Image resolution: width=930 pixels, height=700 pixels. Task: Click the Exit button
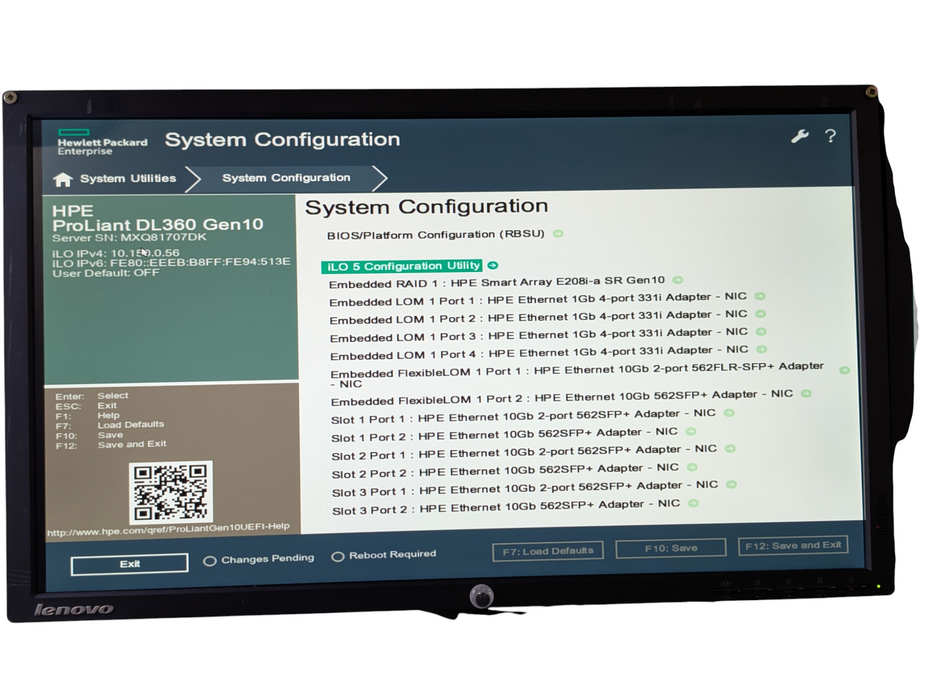[x=129, y=564]
